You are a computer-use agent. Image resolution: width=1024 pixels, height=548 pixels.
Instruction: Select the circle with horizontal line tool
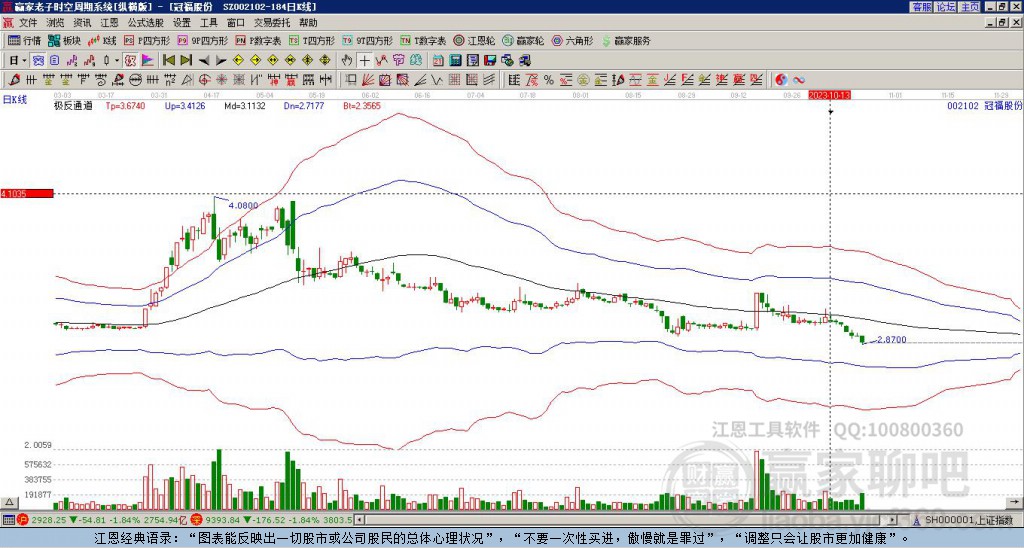click(x=135, y=80)
